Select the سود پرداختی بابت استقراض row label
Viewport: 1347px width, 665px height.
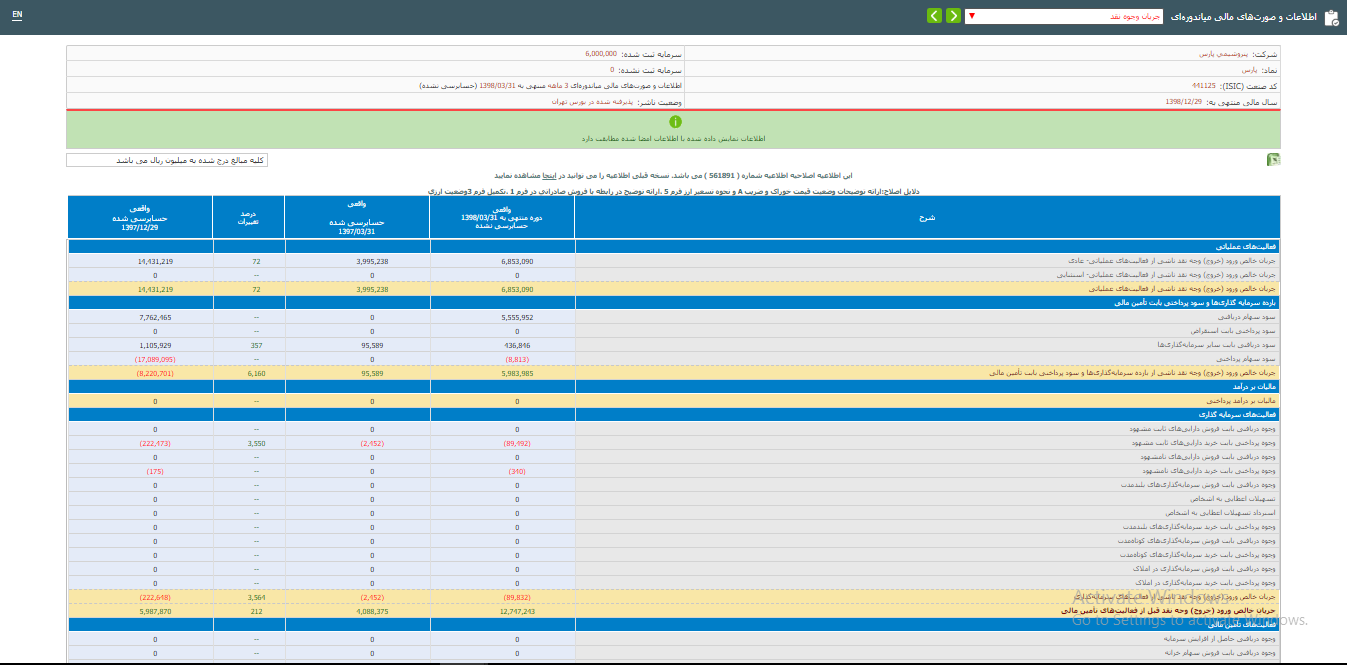click(1233, 331)
